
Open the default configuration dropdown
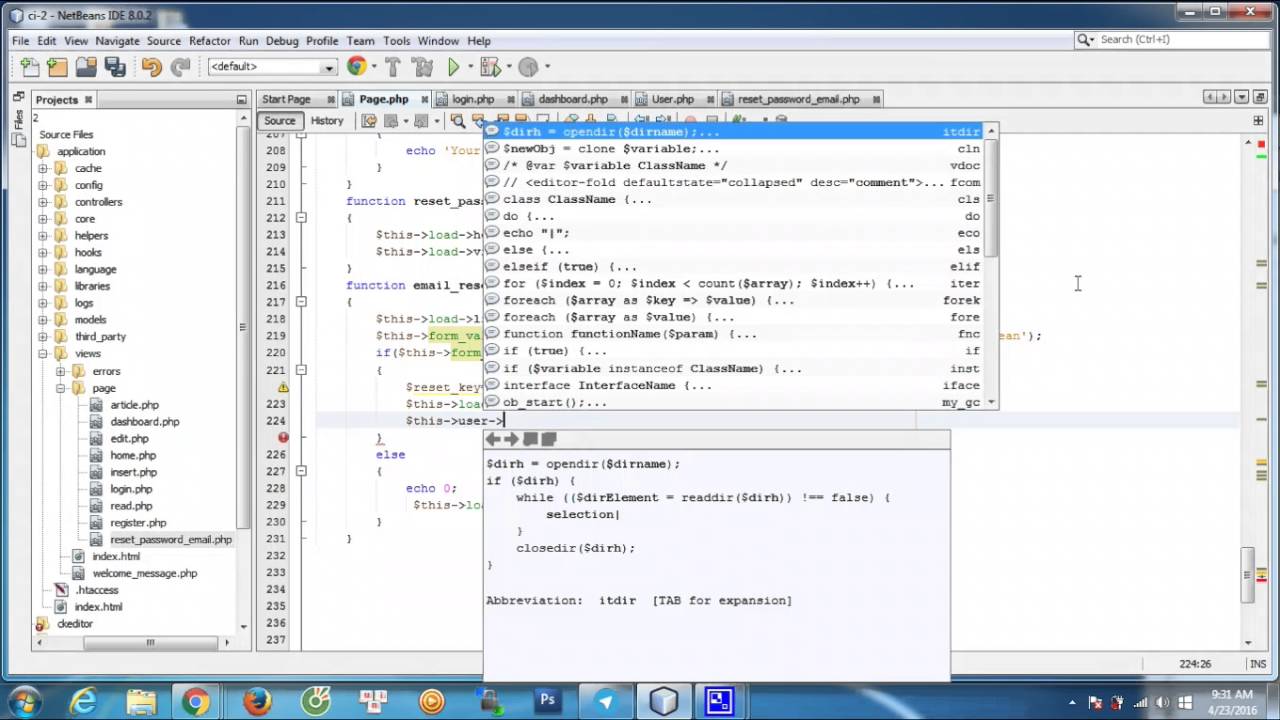(272, 67)
